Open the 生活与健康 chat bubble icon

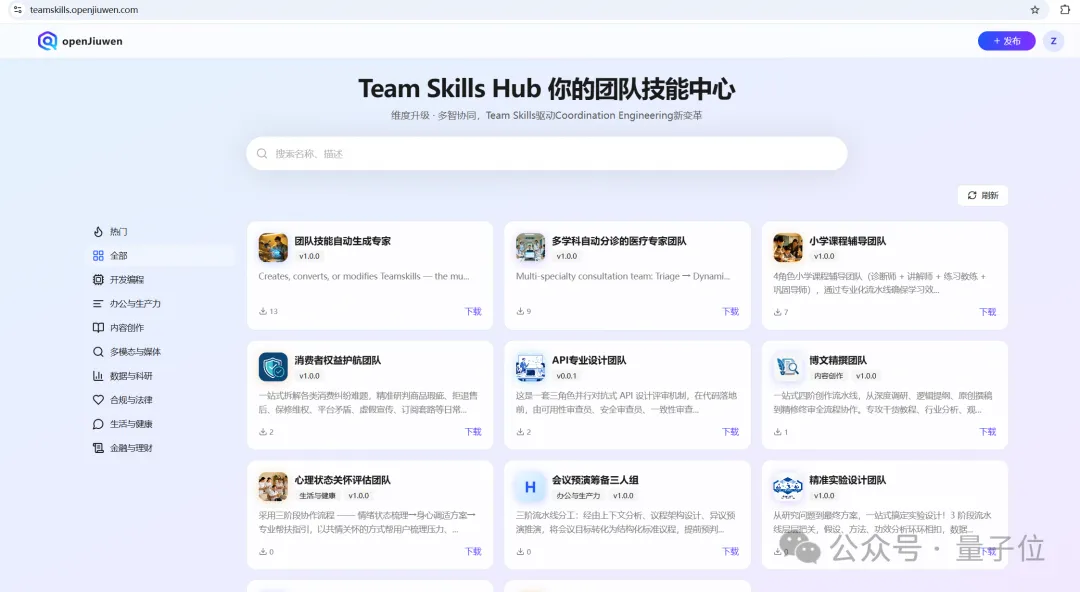click(x=97, y=423)
